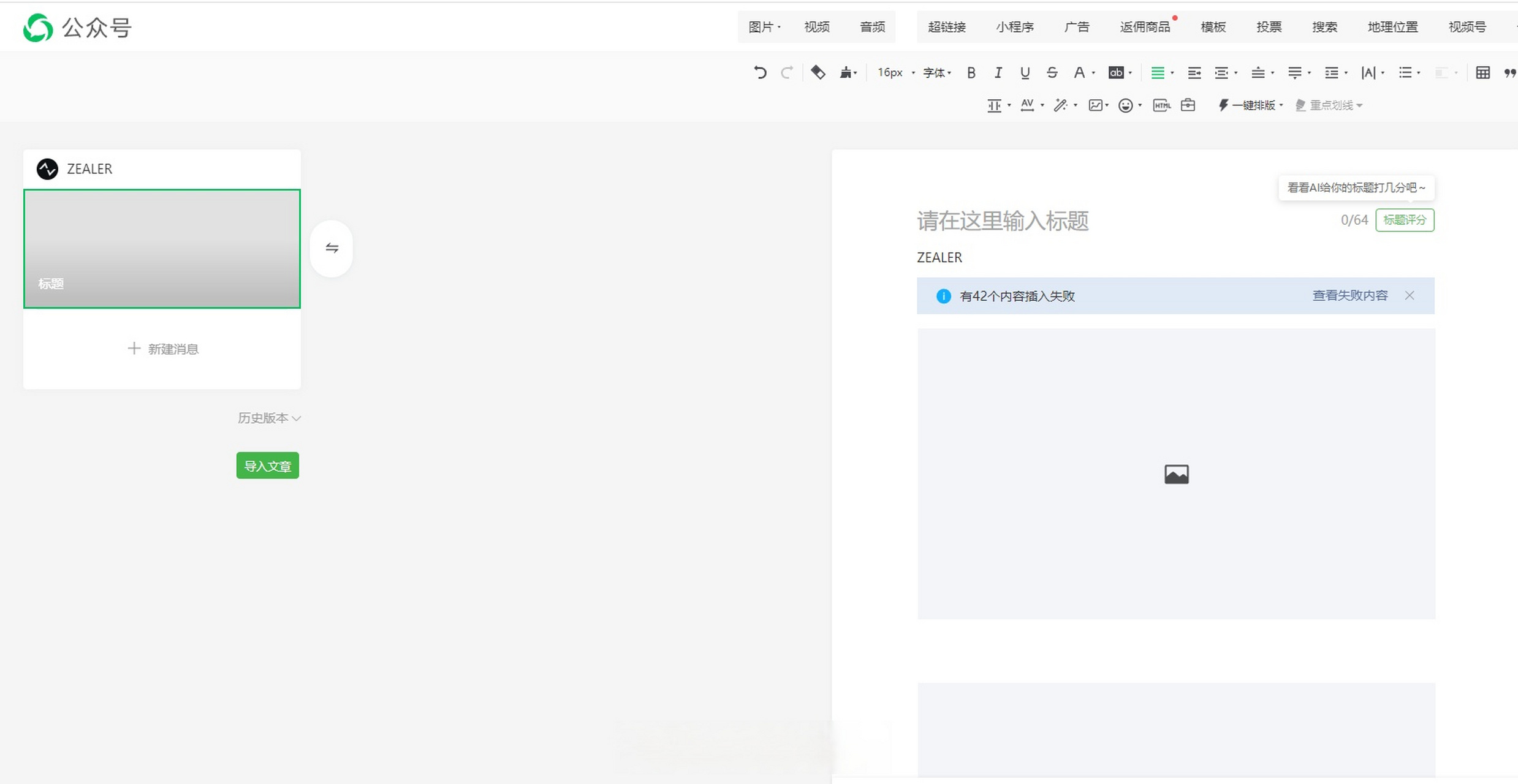
Task: Dismiss the insert-failed notice
Action: tap(1410, 296)
